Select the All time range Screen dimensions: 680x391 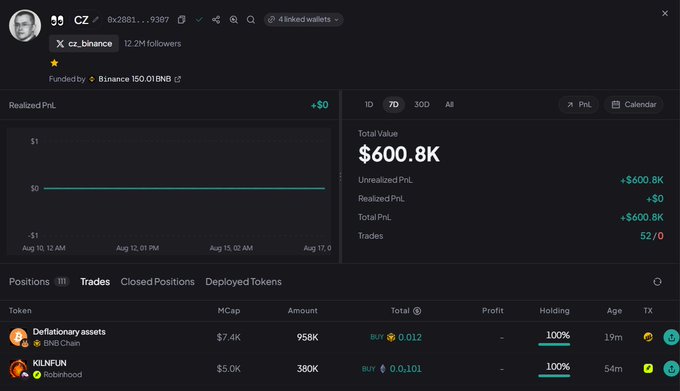(x=449, y=104)
